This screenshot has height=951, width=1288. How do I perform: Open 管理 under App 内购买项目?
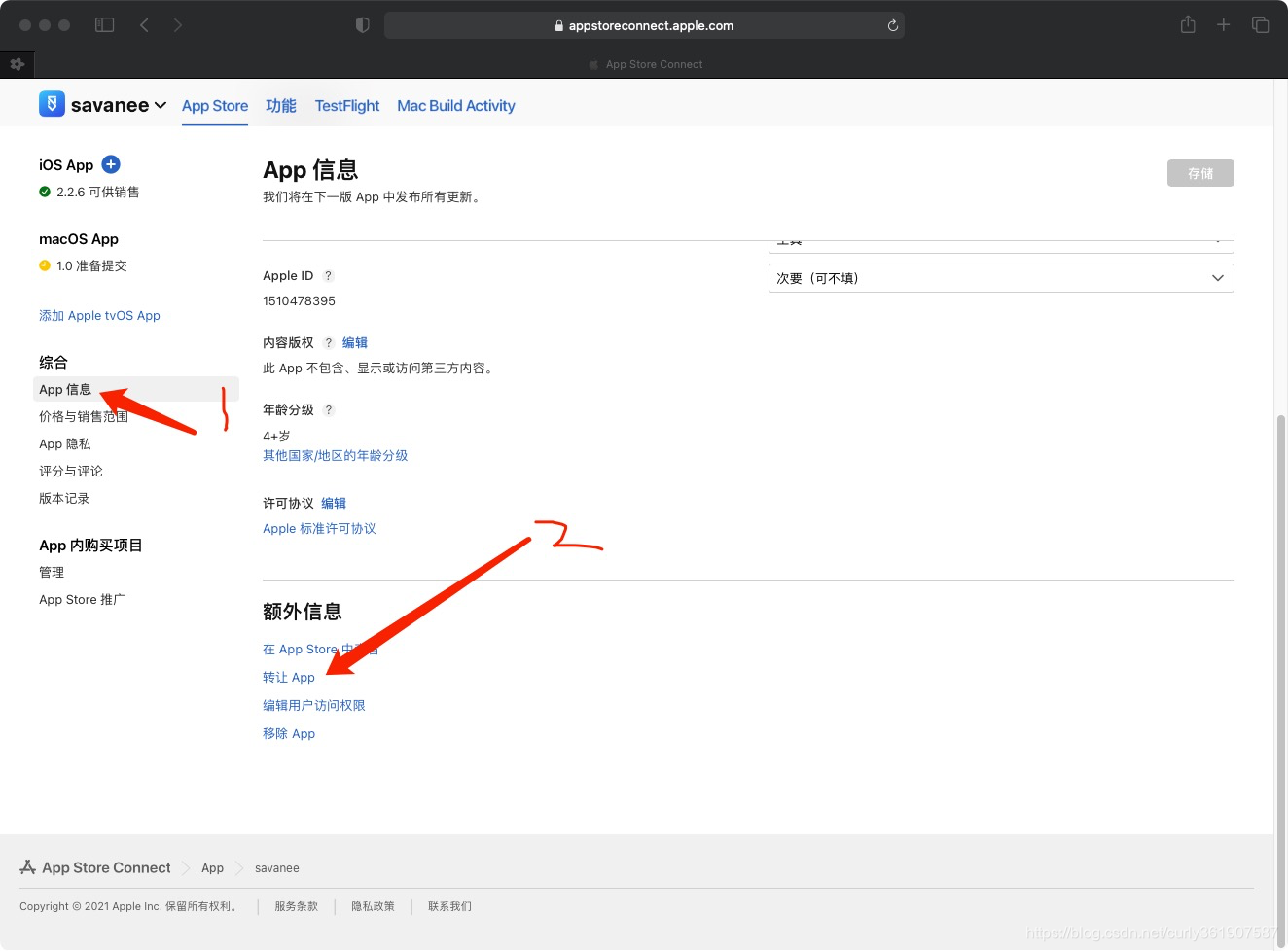point(52,572)
